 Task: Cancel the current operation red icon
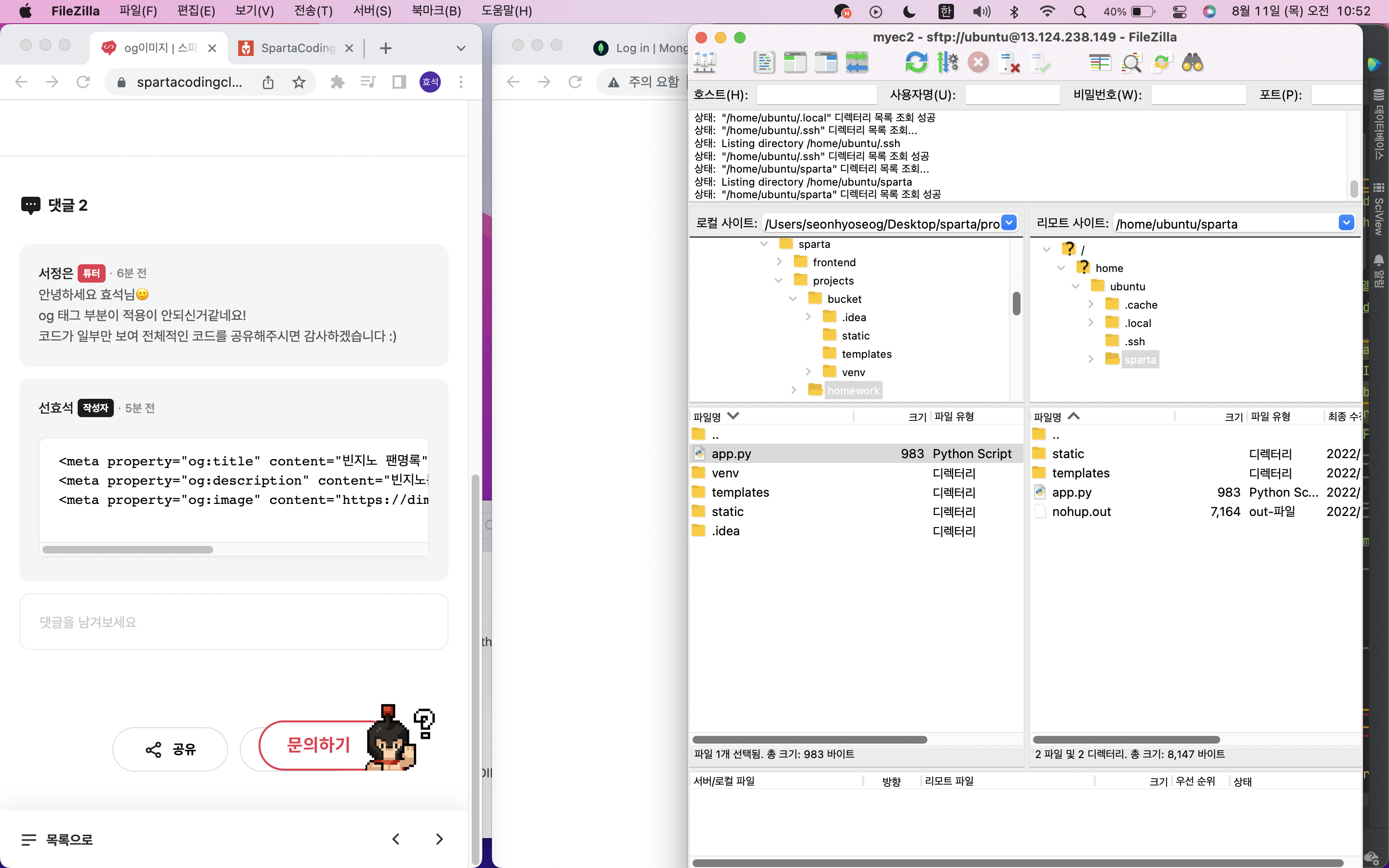979,63
